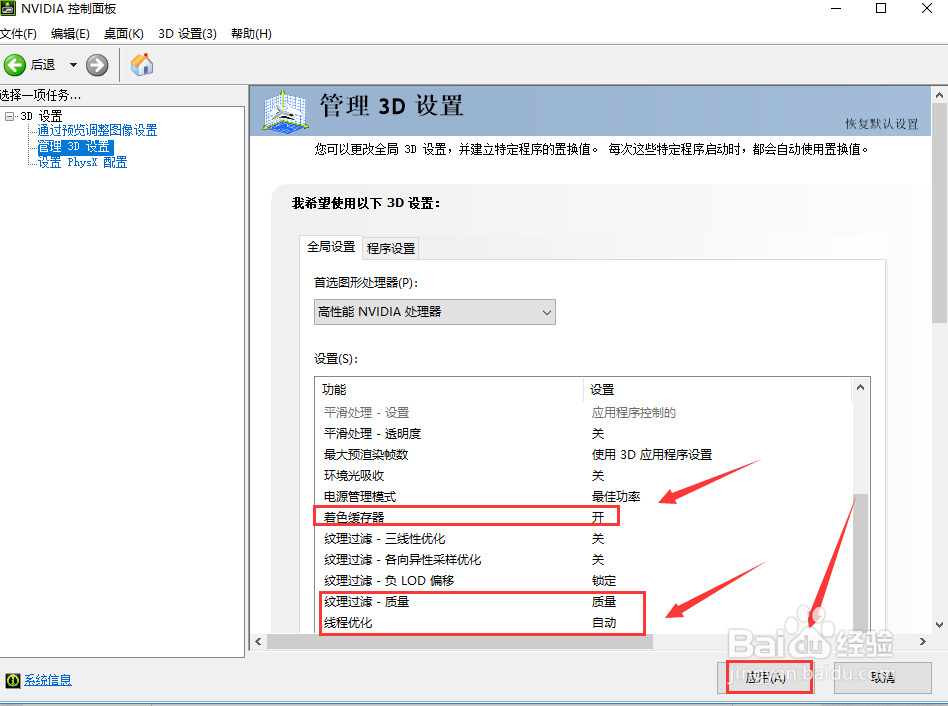Open the 系统信息 link
Screen dimensions: 948x706
pos(48,680)
